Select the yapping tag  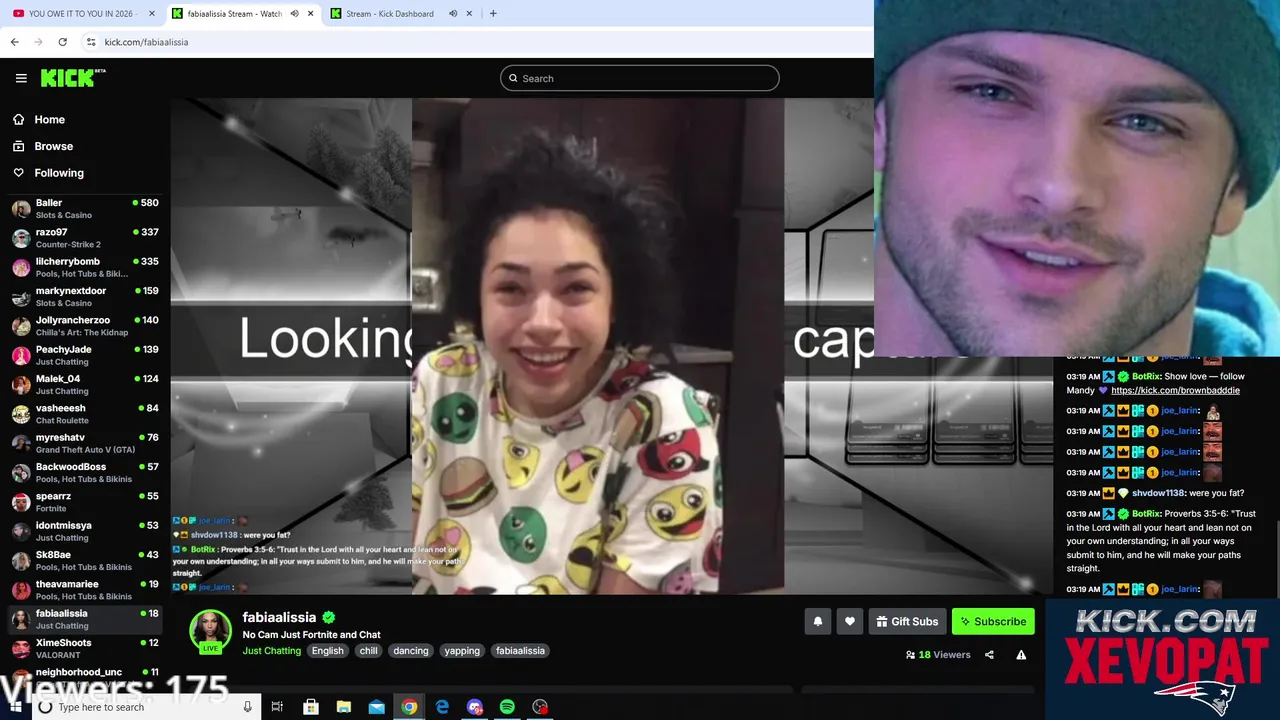coord(462,651)
